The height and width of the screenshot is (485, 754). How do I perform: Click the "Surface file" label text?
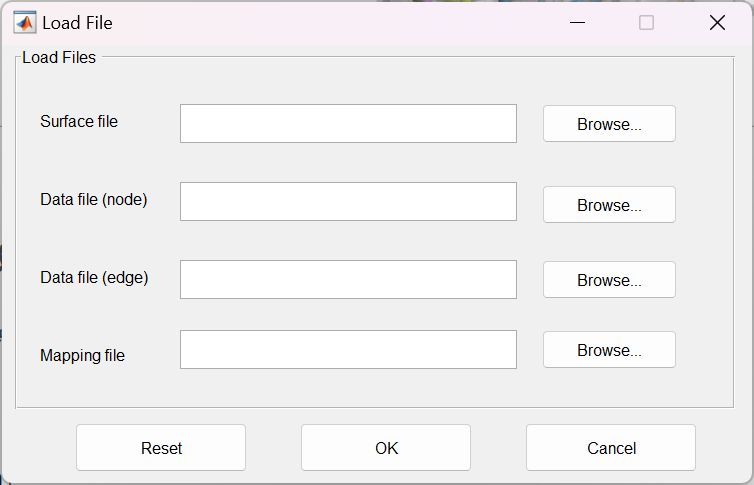(79, 121)
